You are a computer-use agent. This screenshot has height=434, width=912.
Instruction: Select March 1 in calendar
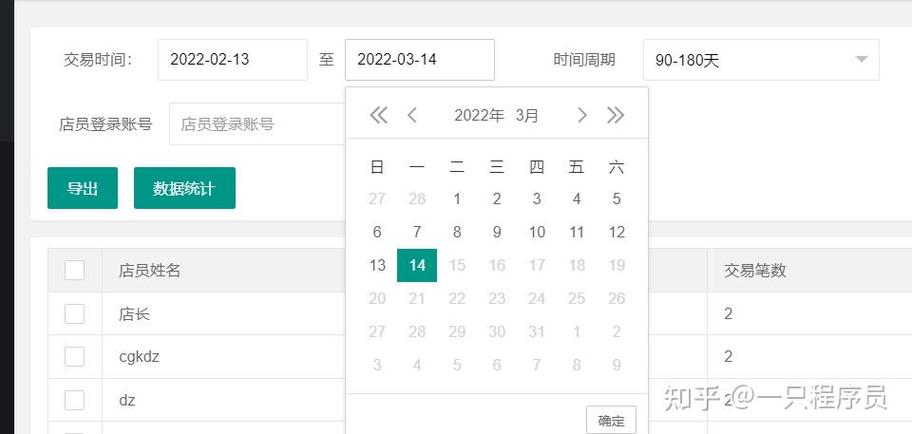click(457, 199)
